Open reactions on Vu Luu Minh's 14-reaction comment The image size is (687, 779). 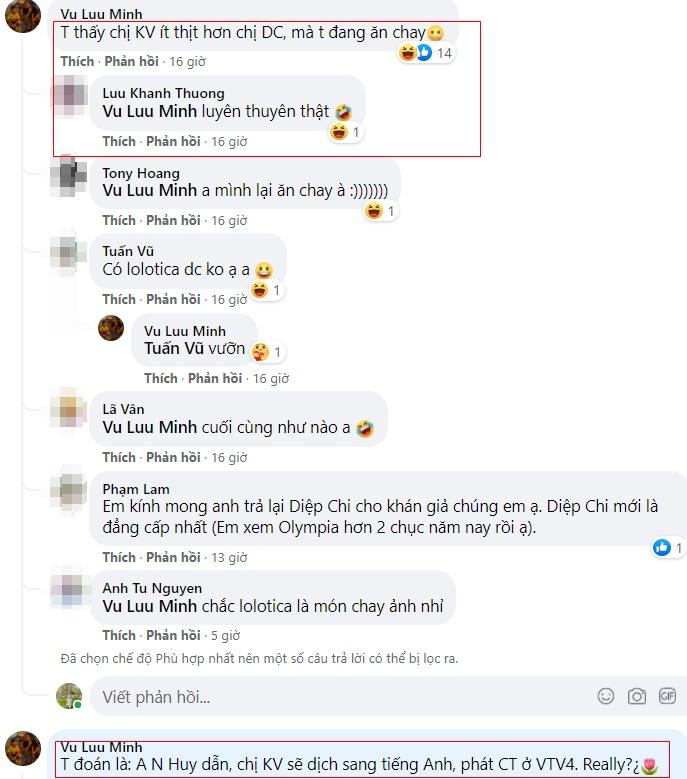click(426, 53)
